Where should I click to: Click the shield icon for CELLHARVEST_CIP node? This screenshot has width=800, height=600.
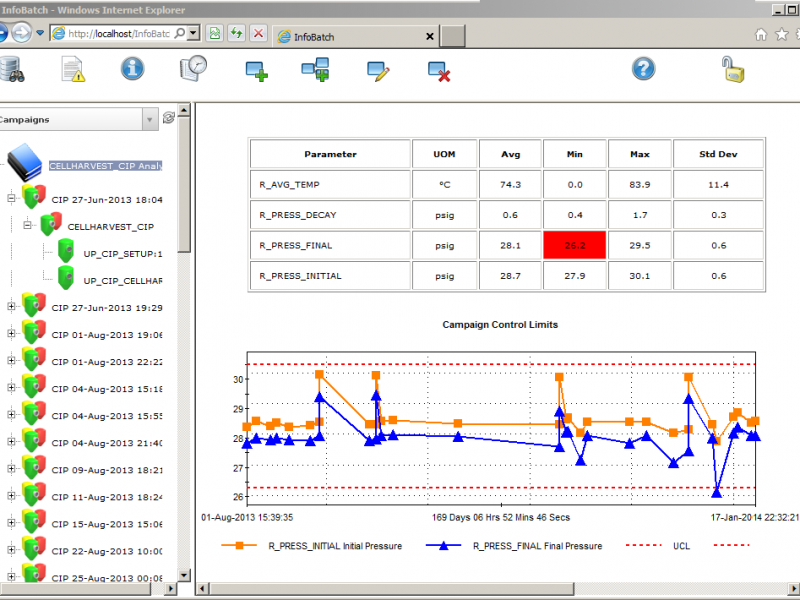pos(51,224)
